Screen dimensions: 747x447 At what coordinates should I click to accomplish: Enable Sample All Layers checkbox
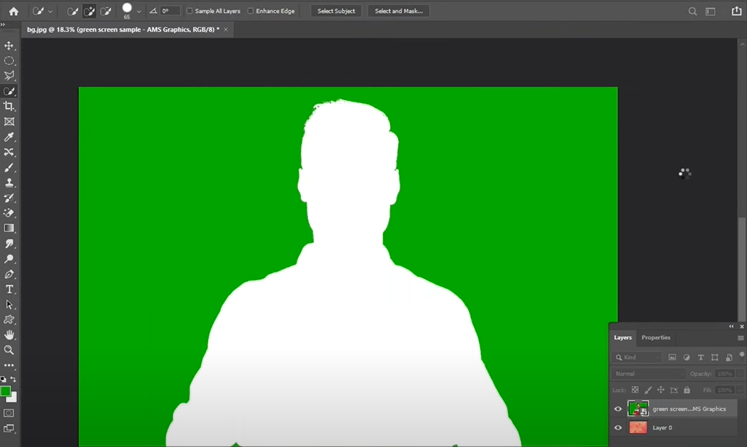coord(190,11)
